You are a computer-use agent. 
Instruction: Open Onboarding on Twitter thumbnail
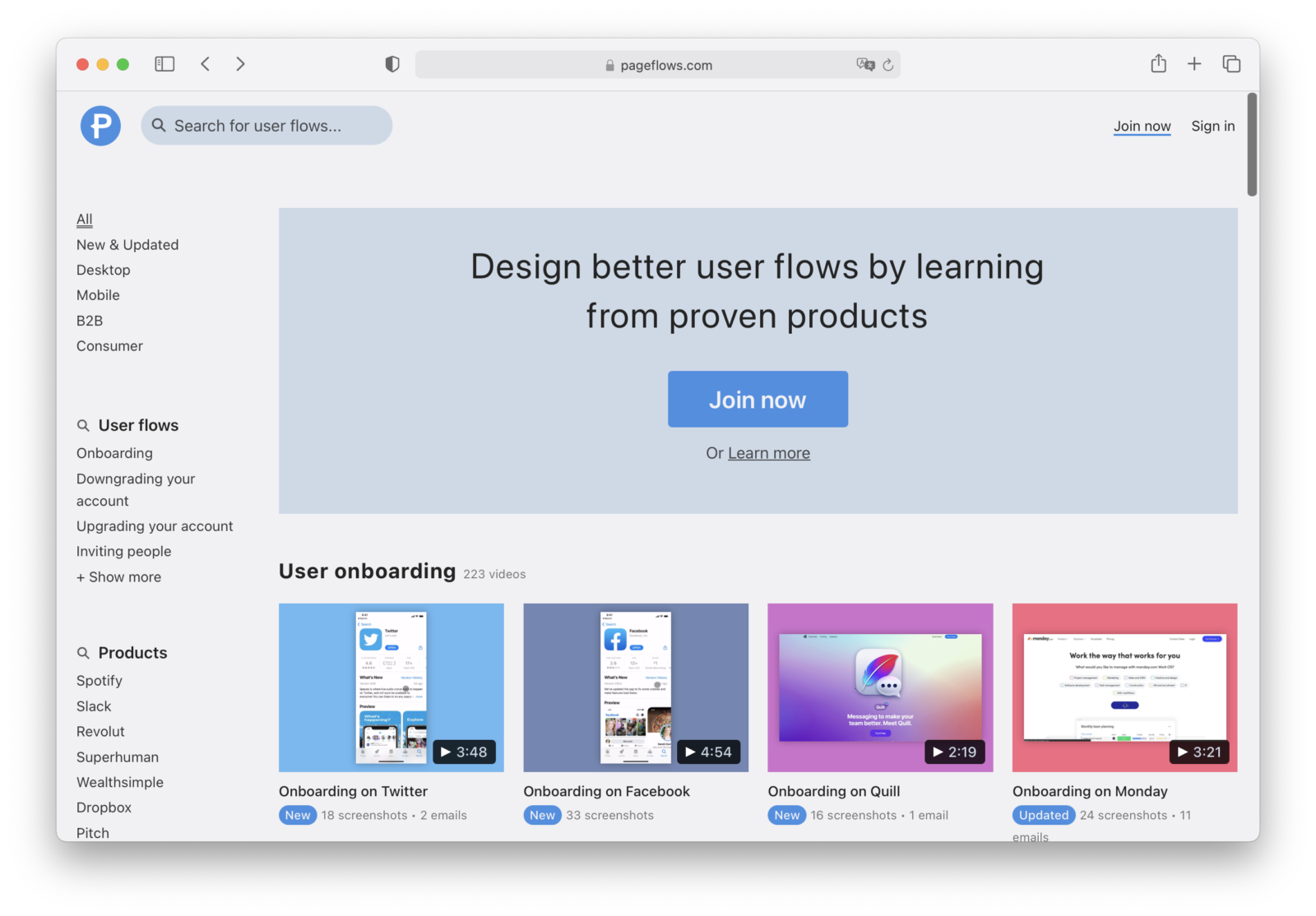point(392,687)
